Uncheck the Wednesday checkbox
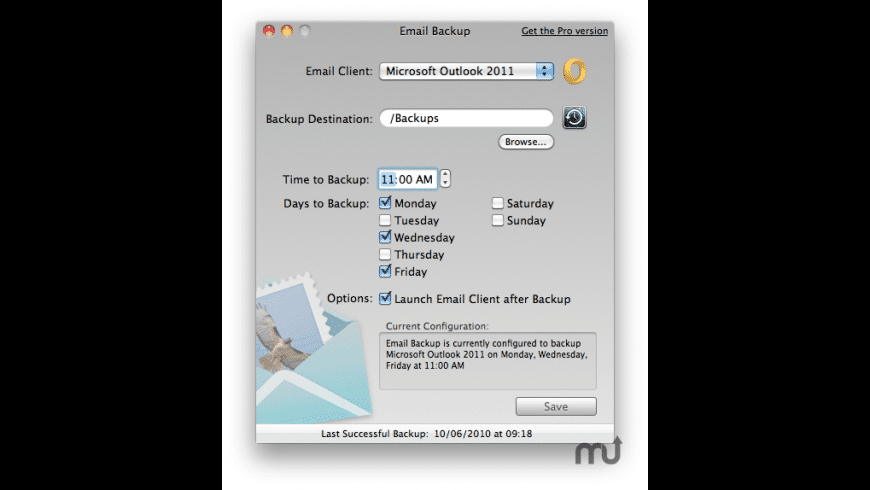 385,238
